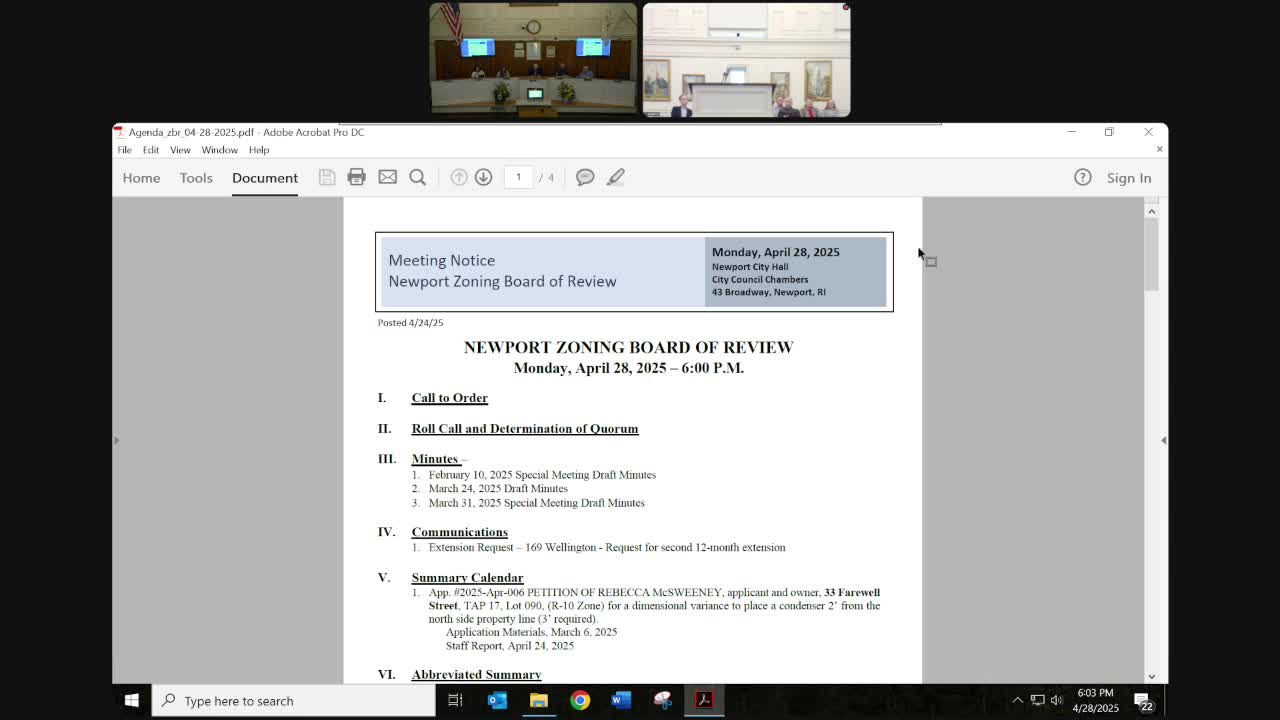
Task: Send file by email envelope icon
Action: click(387, 177)
